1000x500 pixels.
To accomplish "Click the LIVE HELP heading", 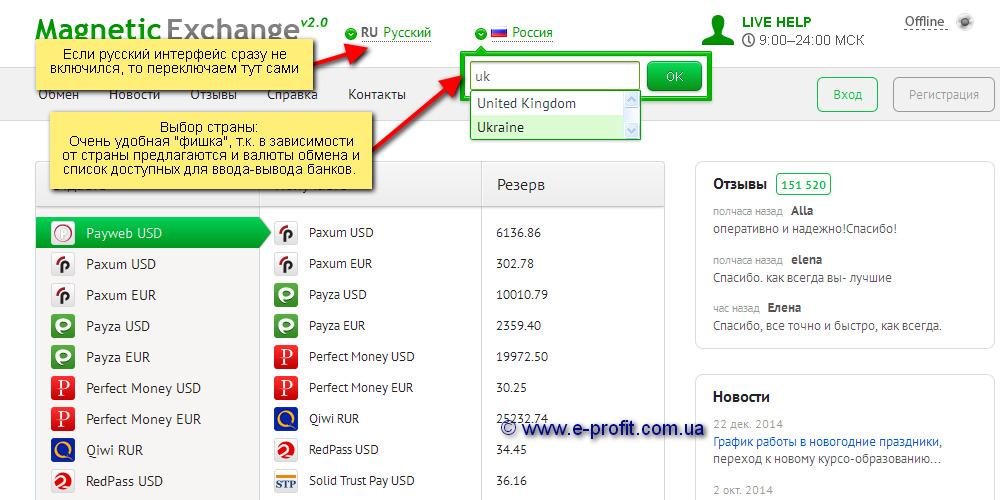I will (777, 22).
